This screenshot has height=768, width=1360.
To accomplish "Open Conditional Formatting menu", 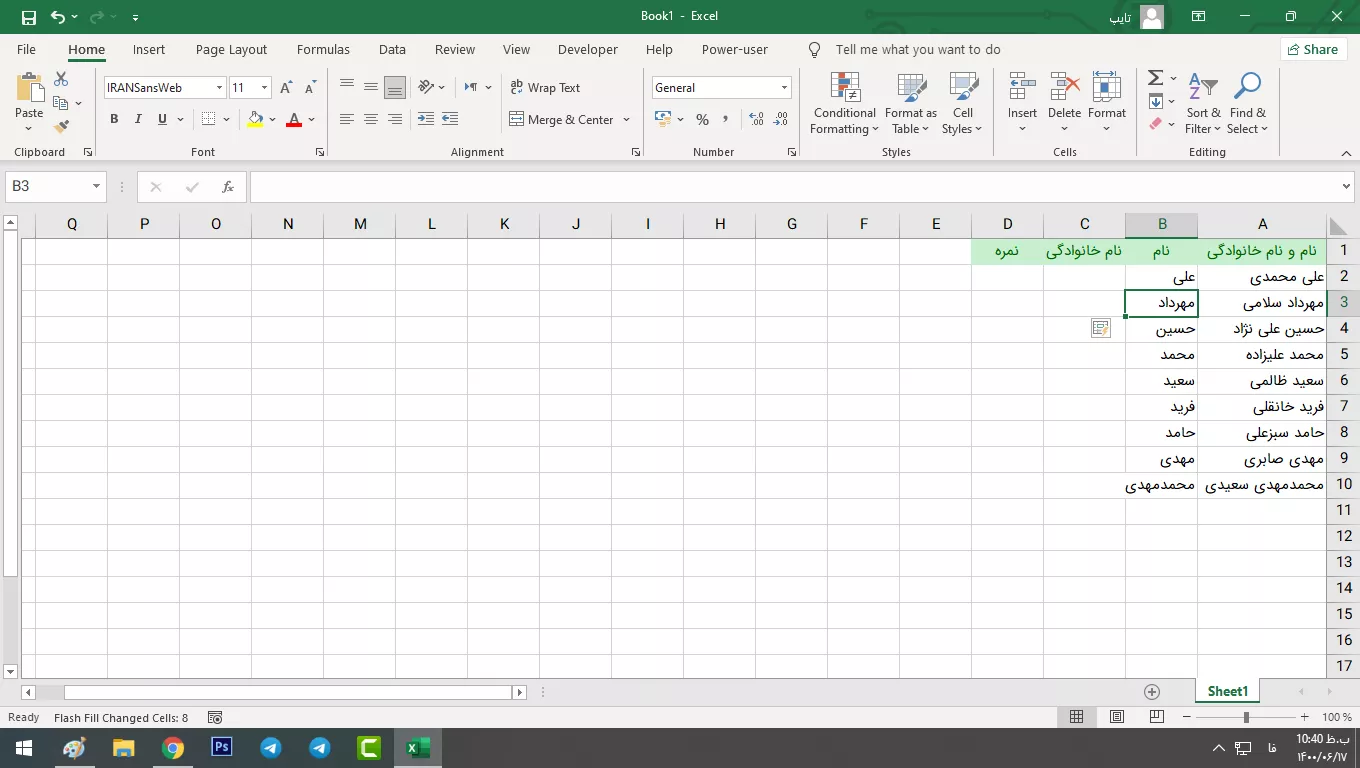I will (x=845, y=103).
